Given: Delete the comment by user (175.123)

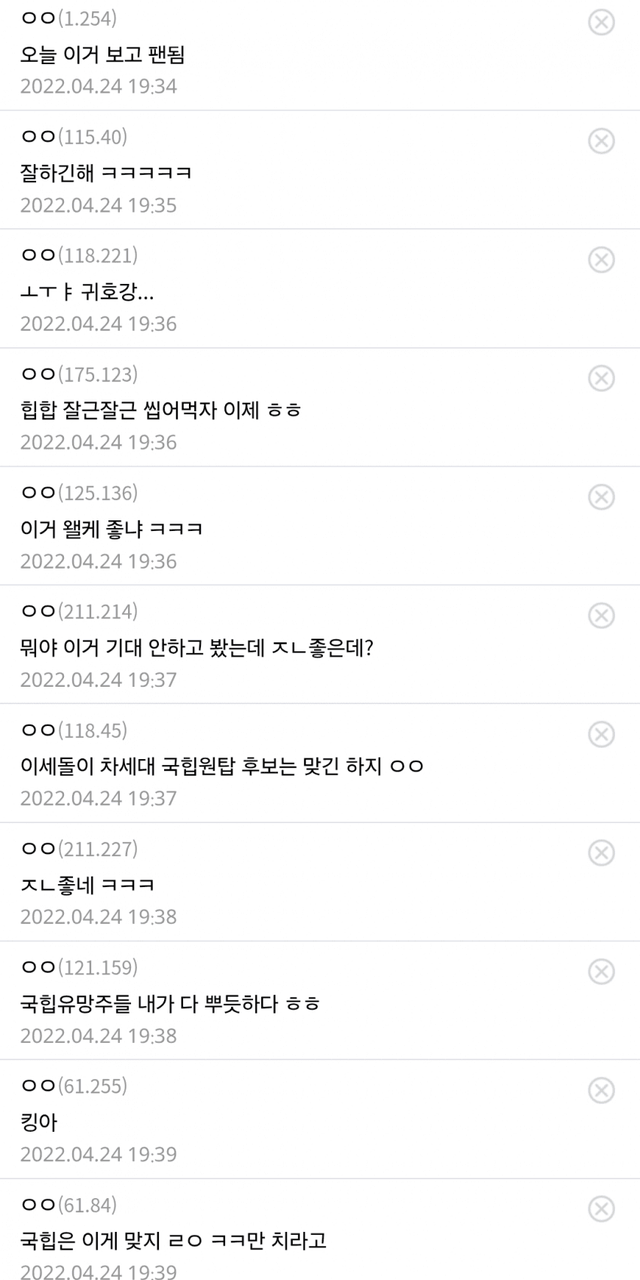Looking at the screenshot, I should click(601, 378).
